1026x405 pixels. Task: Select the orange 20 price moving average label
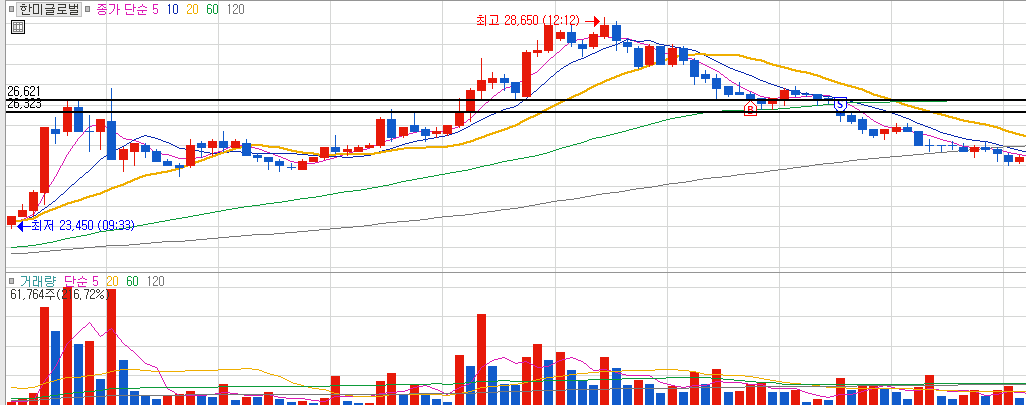click(192, 10)
